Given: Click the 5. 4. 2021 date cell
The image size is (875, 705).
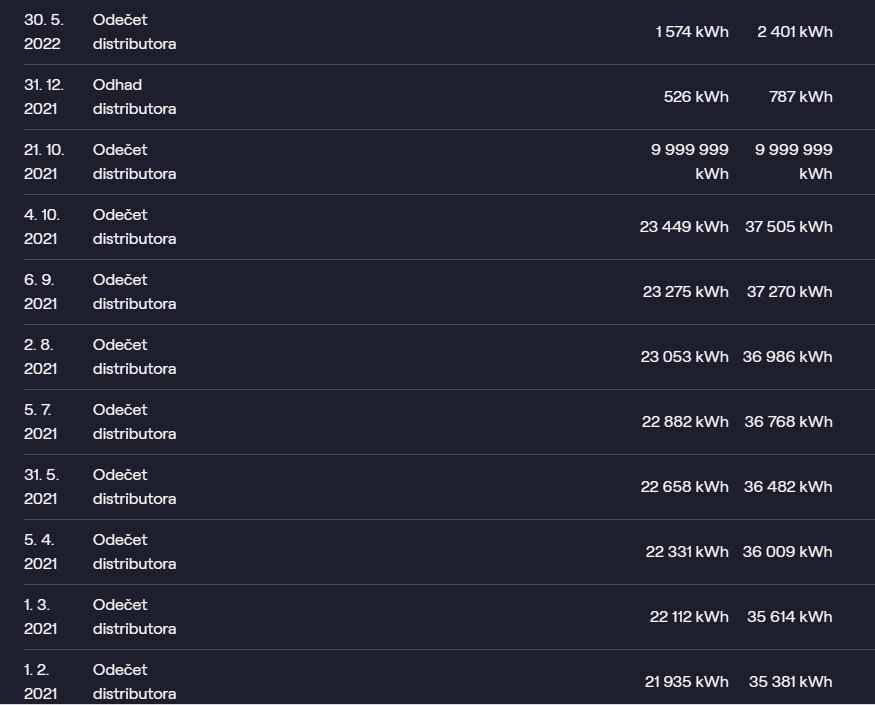Looking at the screenshot, I should point(40,552).
